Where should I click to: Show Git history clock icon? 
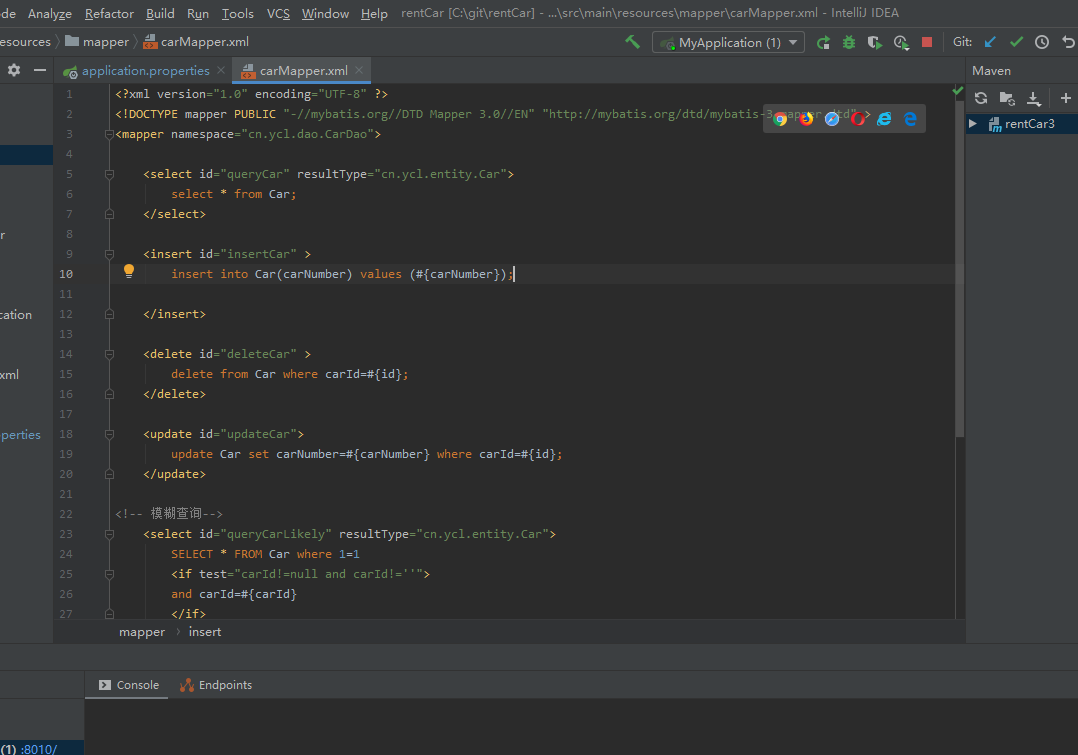pyautogui.click(x=1042, y=42)
